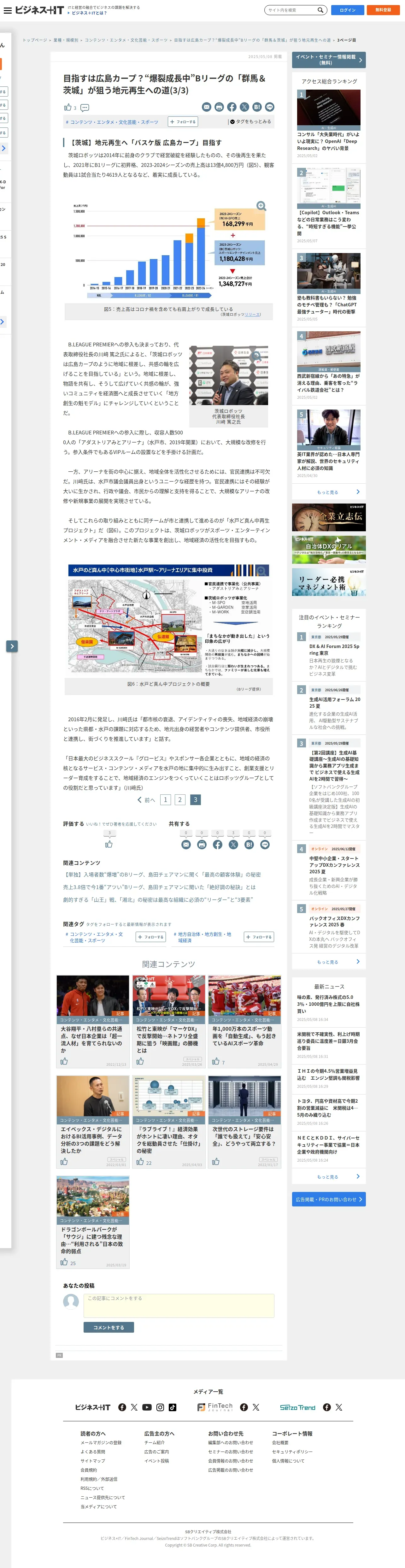Open link 【単独】入場者数"爆増"のBリーグ
The height and width of the screenshot is (1568, 405).
pos(162,874)
